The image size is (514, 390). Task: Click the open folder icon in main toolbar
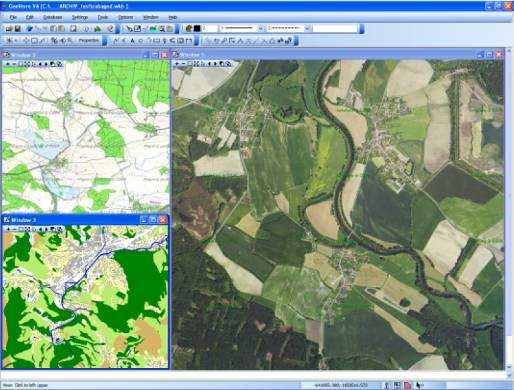(9, 29)
